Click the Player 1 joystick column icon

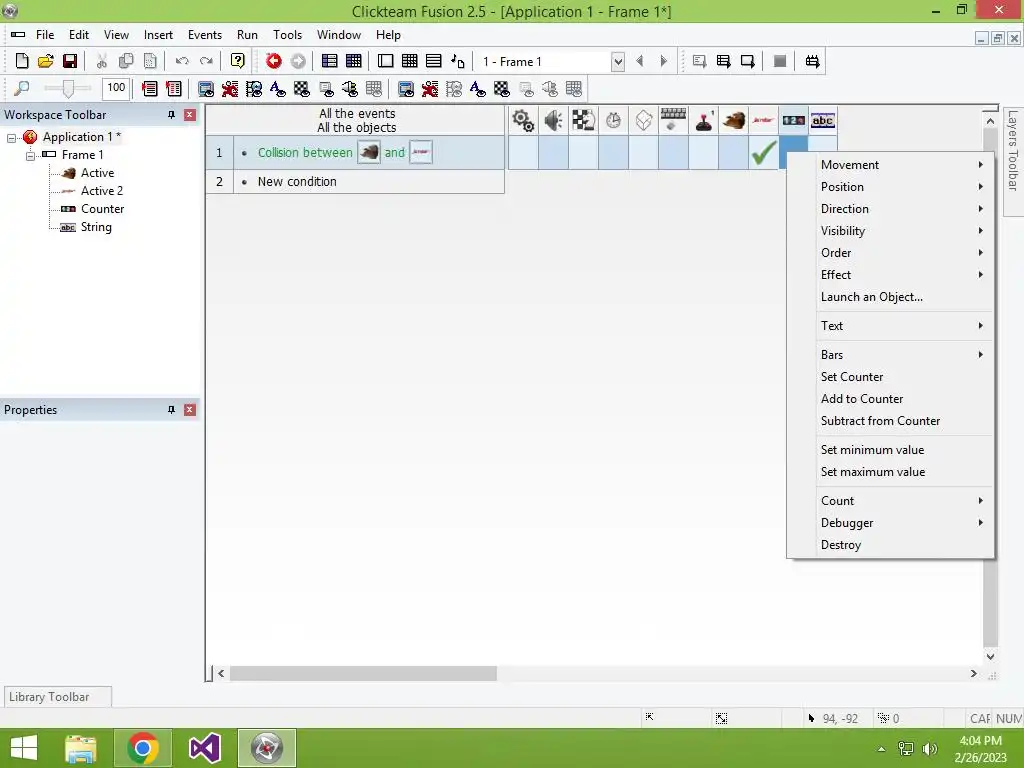[x=703, y=120]
